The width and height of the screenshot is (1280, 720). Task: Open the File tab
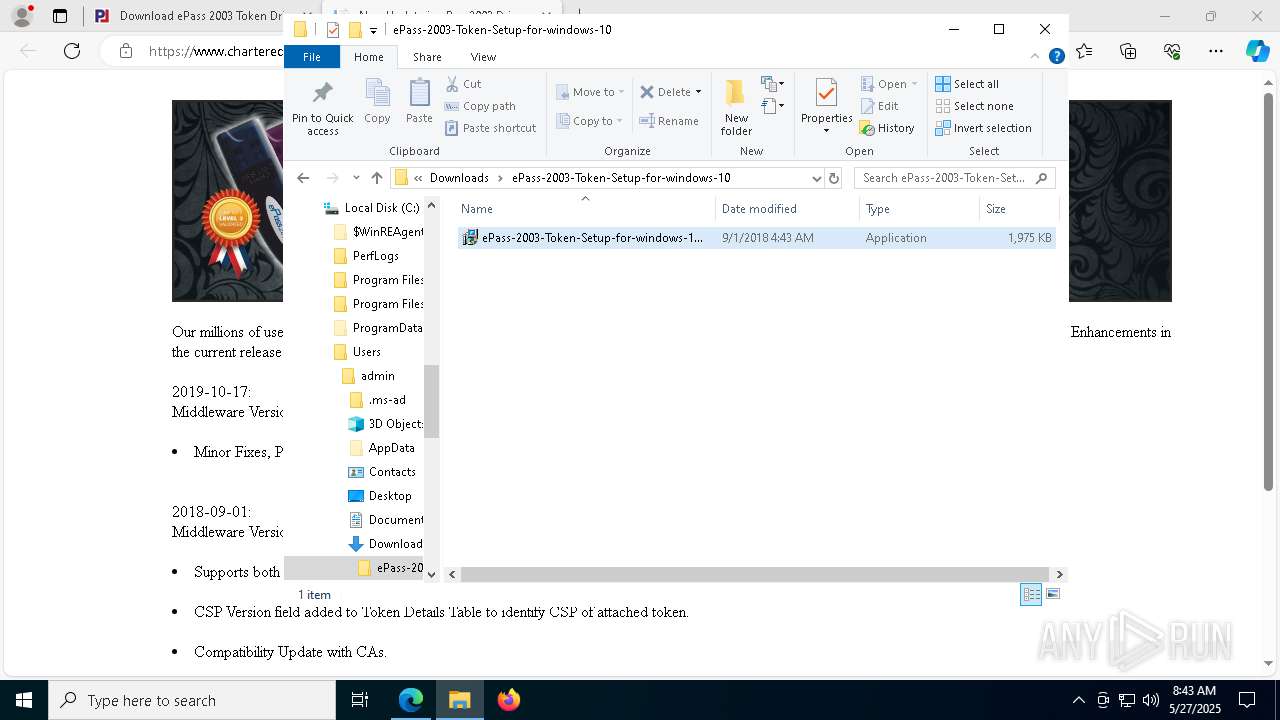tap(312, 57)
